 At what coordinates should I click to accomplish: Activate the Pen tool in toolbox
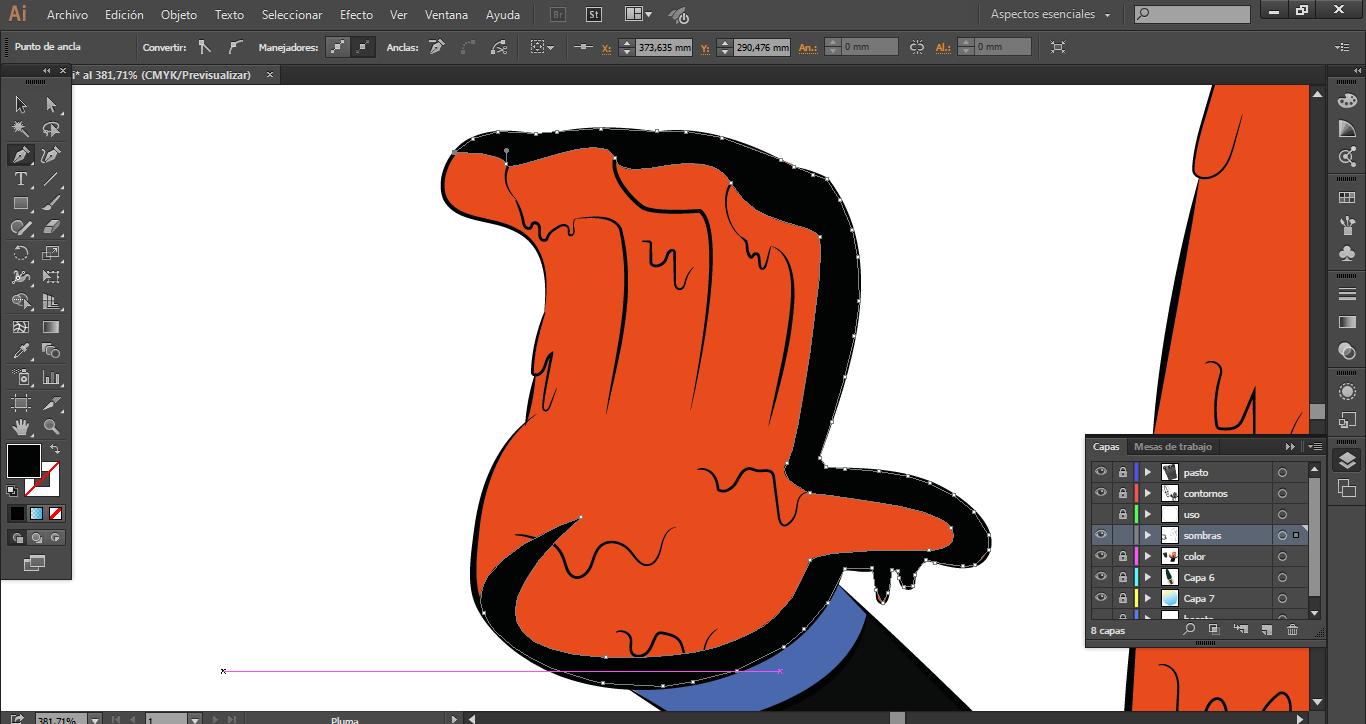point(21,155)
